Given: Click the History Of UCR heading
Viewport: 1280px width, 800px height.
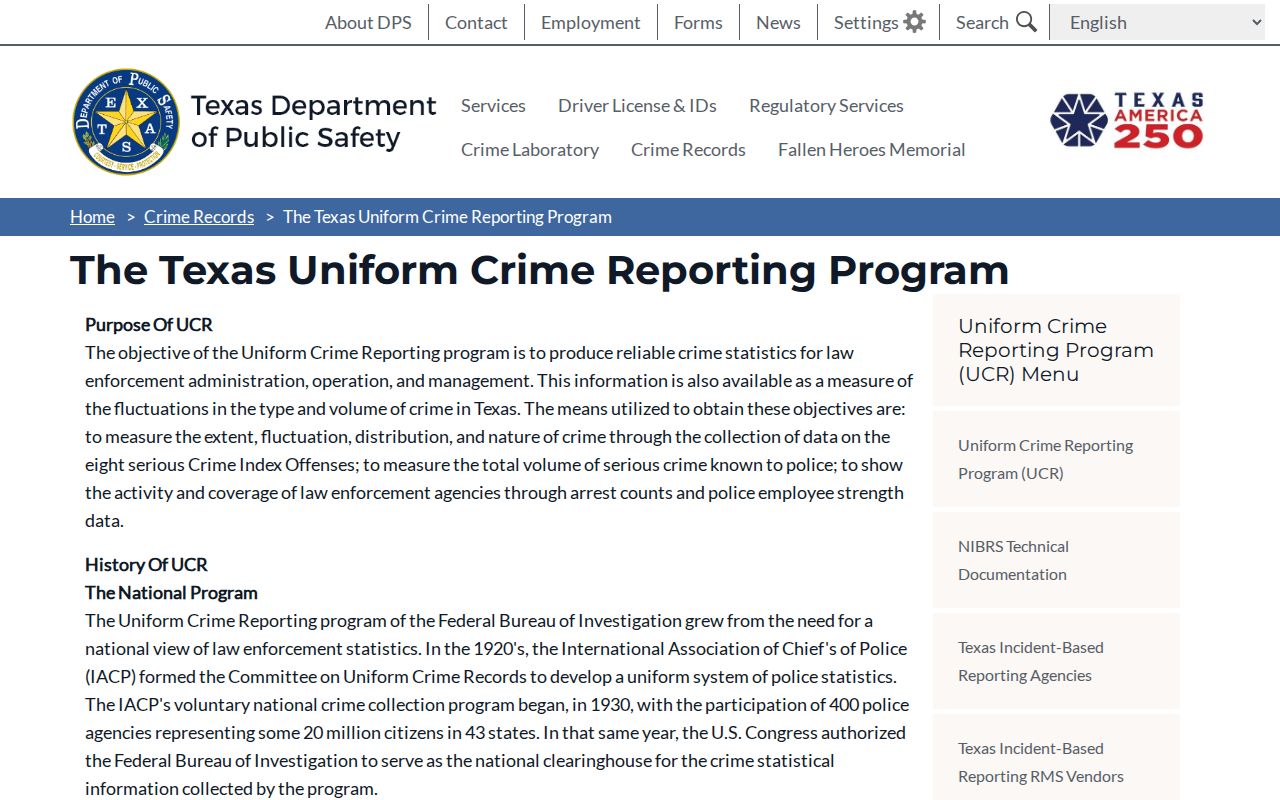Looking at the screenshot, I should (x=146, y=564).
